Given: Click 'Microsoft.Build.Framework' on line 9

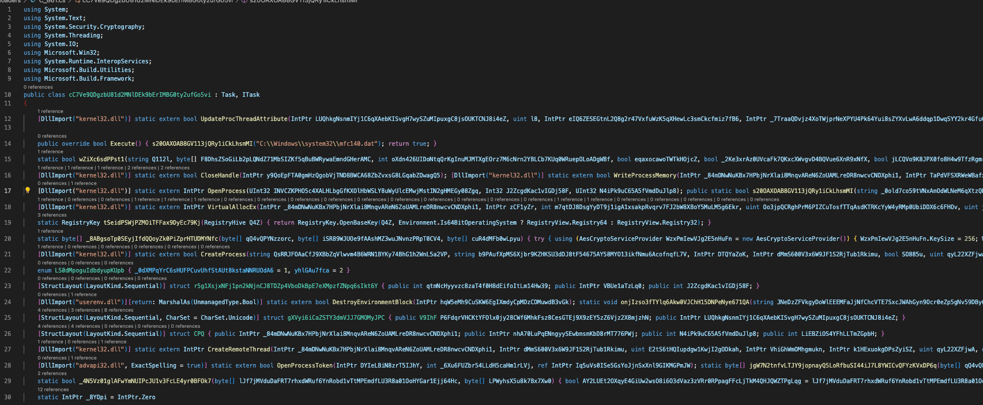Looking at the screenshot, I should [x=87, y=78].
